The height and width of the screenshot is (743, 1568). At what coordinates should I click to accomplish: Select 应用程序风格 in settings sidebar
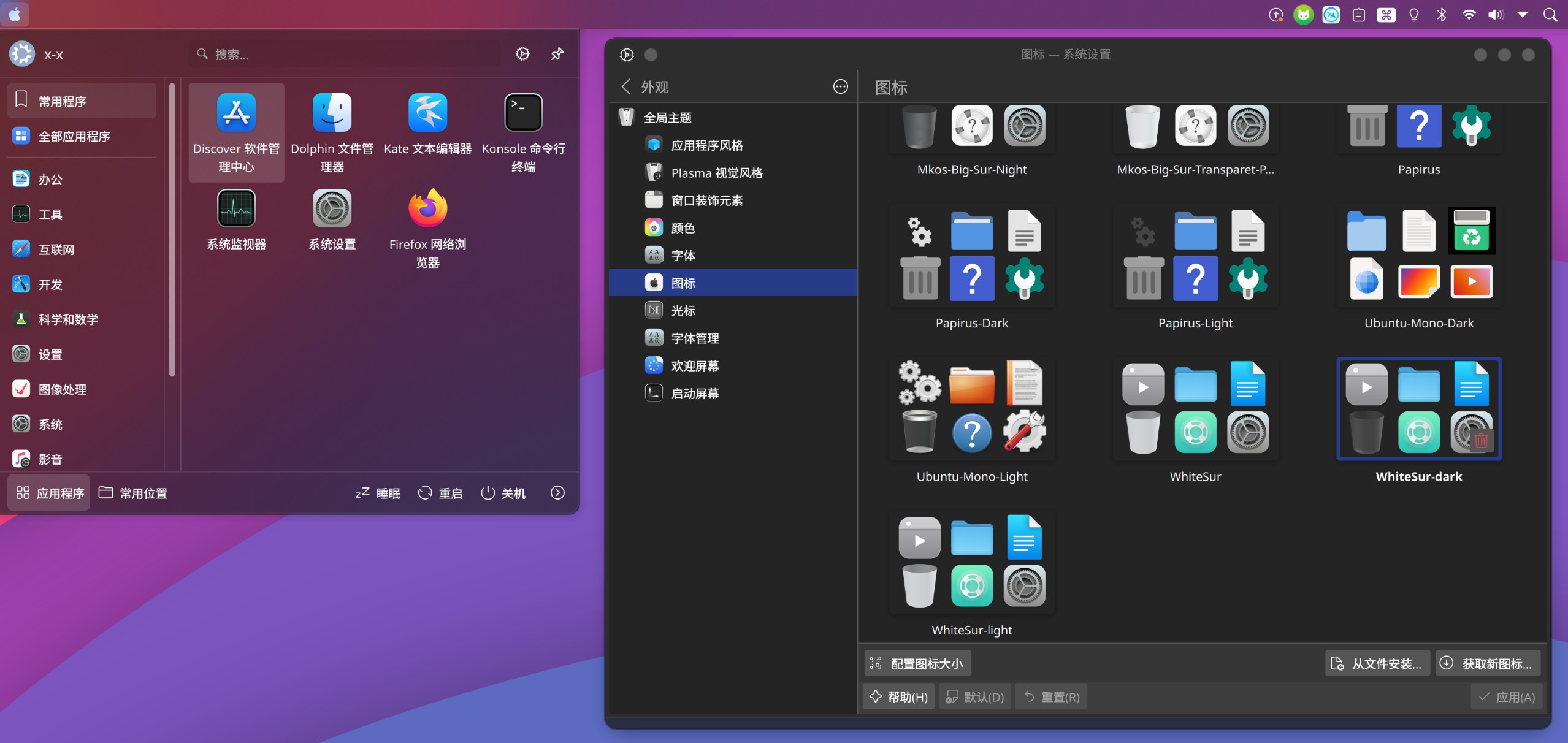(733, 145)
